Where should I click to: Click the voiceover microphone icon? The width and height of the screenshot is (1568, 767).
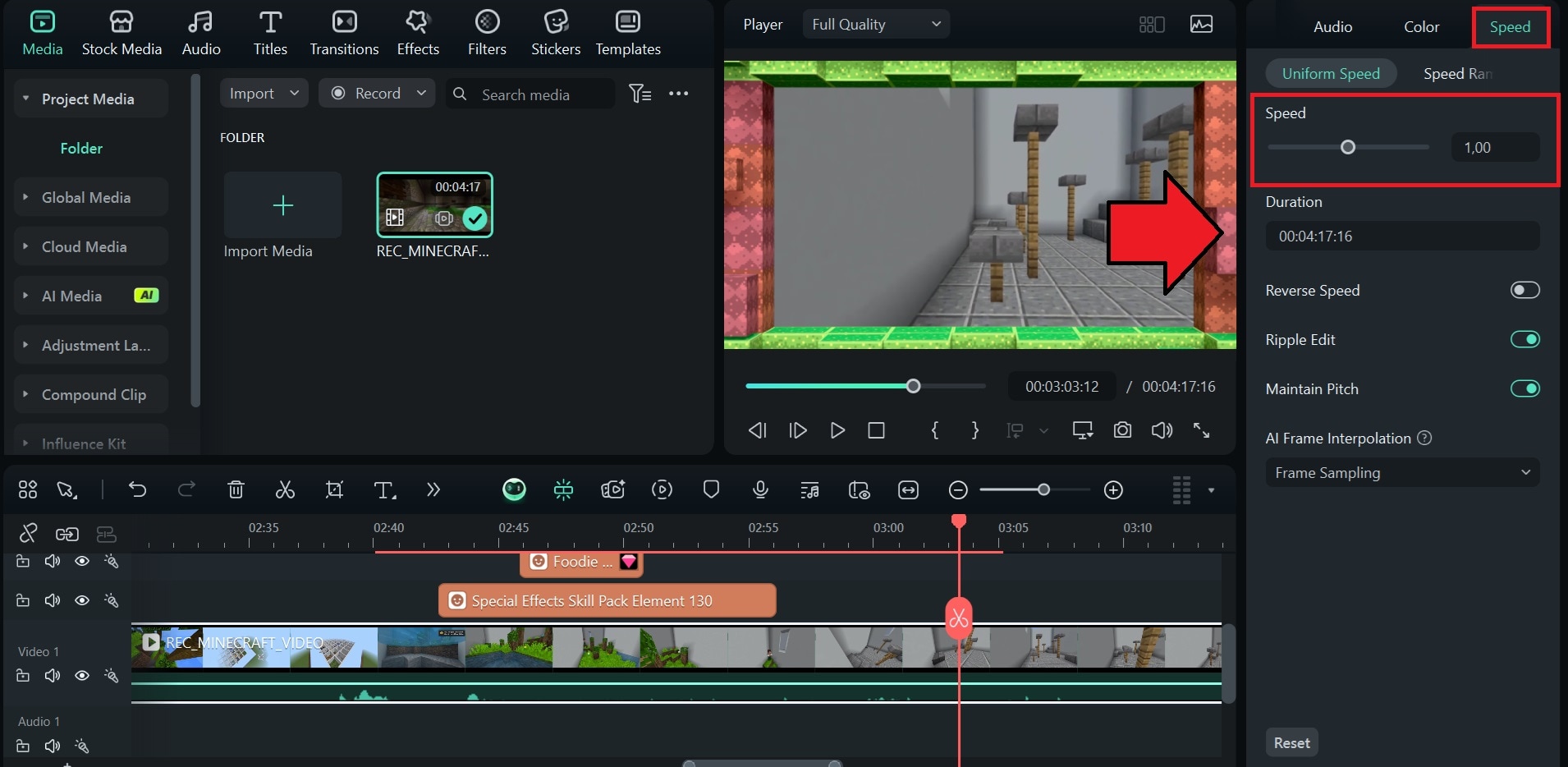tap(760, 490)
